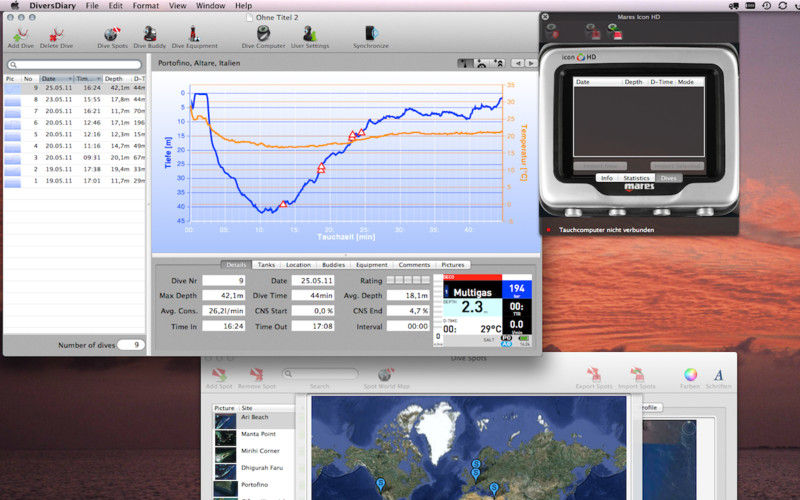
Task: Click deepest-point warning marker on dive graph
Action: (283, 204)
